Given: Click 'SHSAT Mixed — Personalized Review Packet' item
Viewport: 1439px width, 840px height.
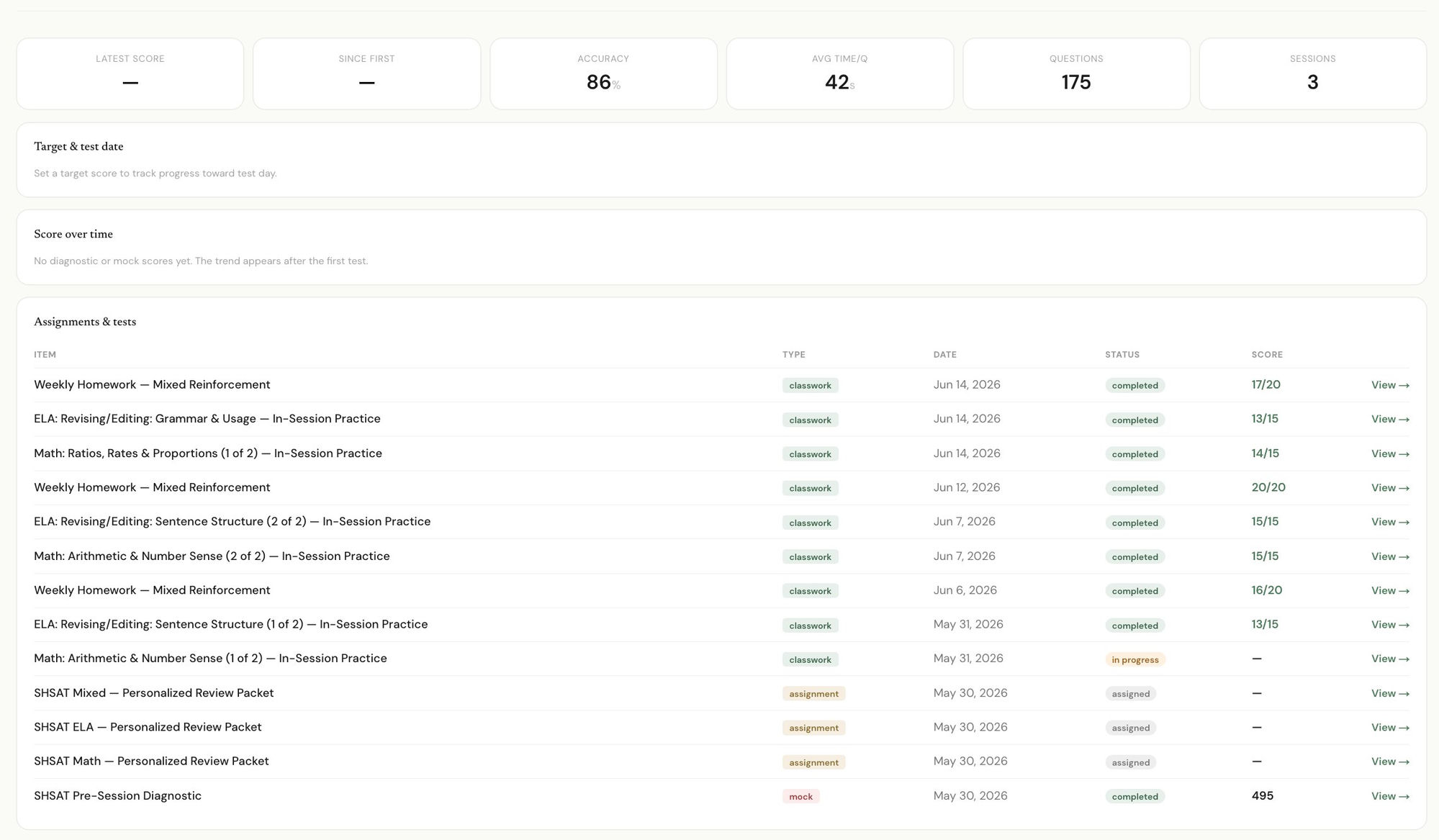Looking at the screenshot, I should pyautogui.click(x=154, y=693).
